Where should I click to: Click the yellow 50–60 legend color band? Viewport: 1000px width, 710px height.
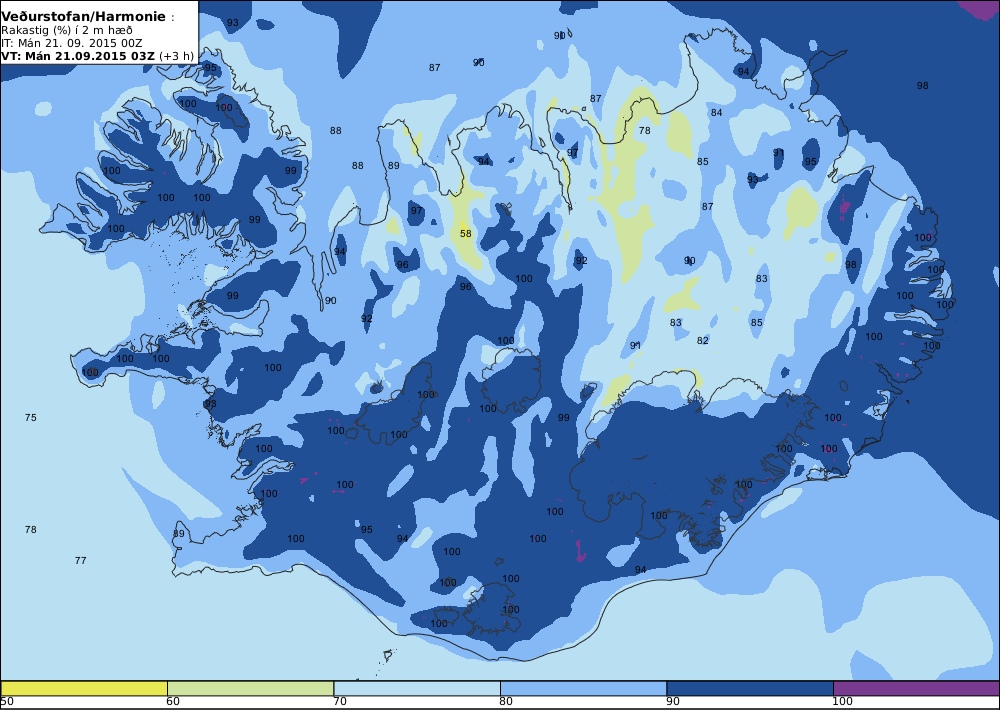[x=84, y=688]
